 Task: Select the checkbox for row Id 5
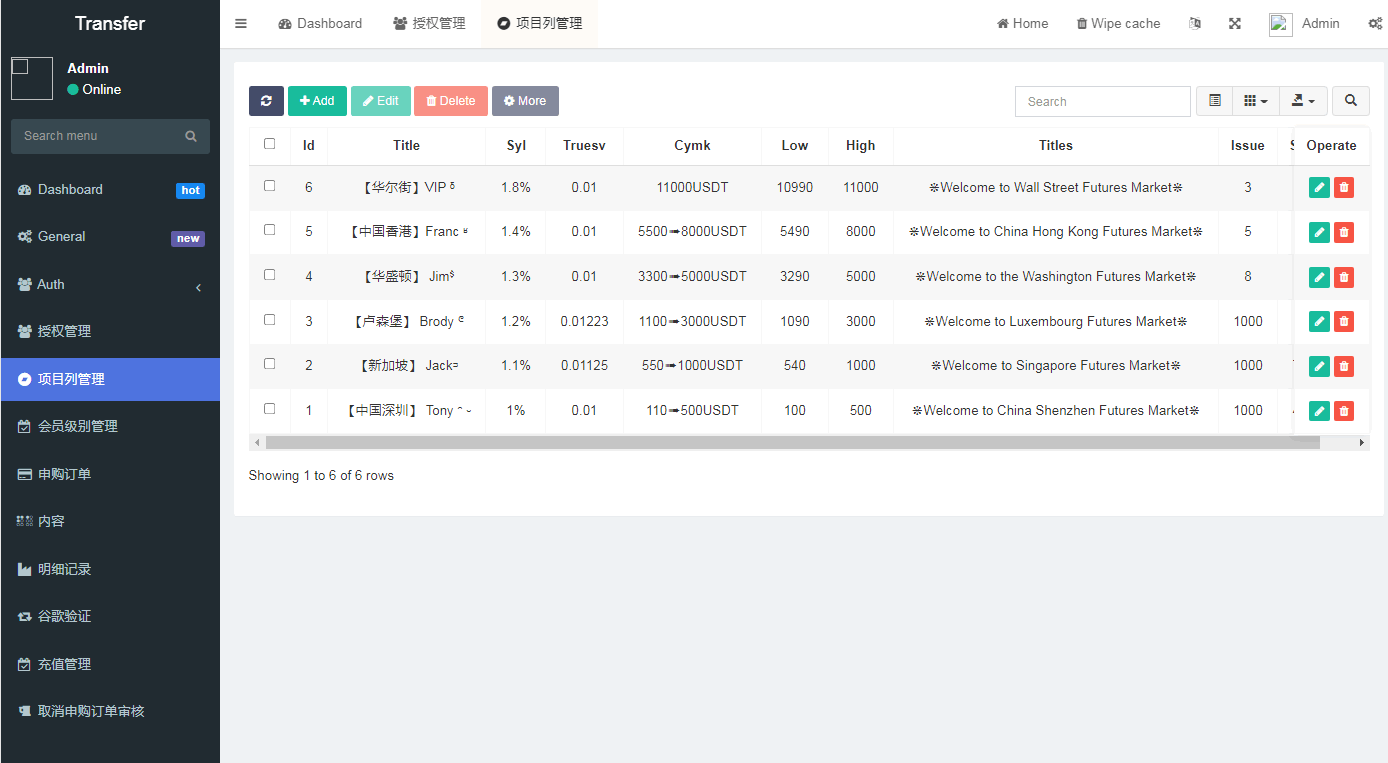tap(270, 230)
